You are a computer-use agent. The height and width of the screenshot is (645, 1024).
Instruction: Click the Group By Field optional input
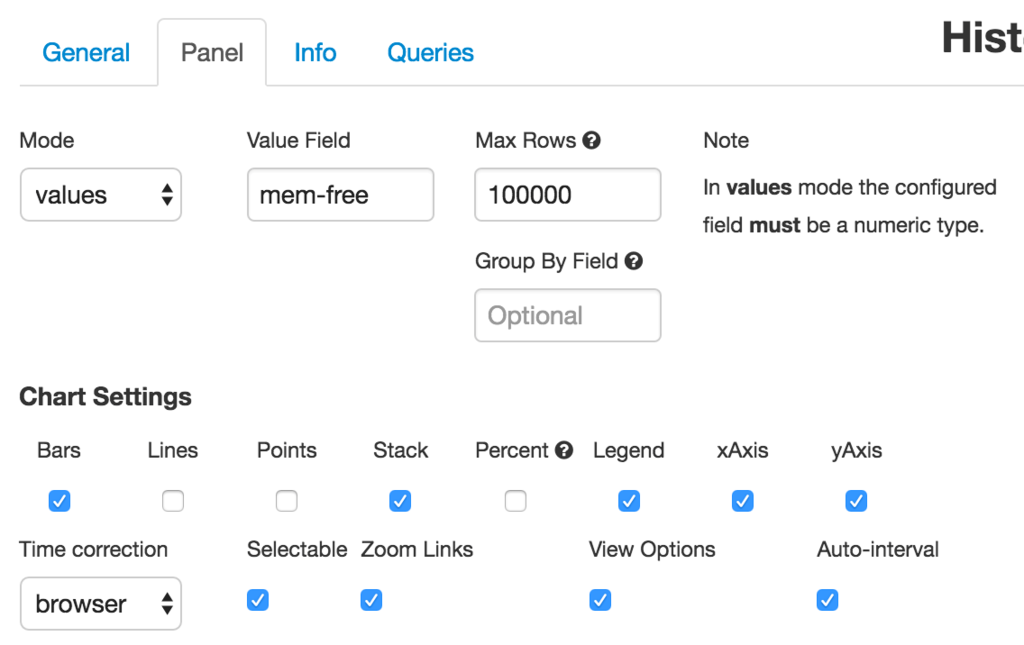(568, 315)
